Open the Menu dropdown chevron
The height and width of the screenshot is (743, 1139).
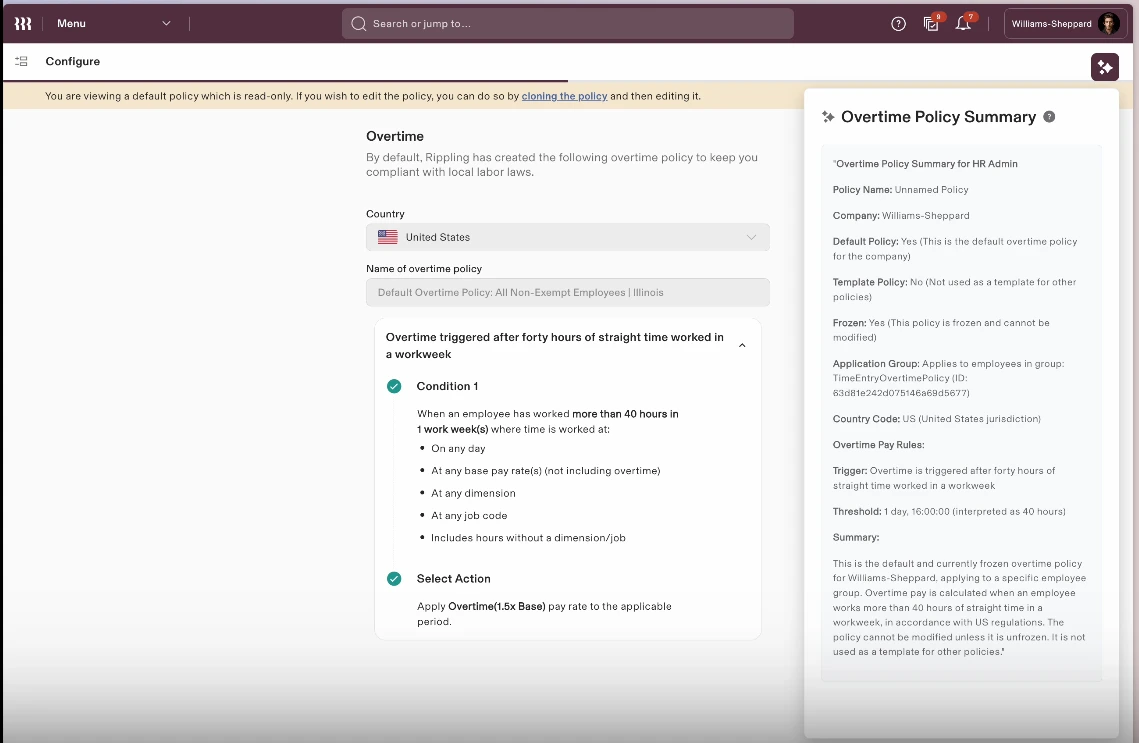coord(166,23)
